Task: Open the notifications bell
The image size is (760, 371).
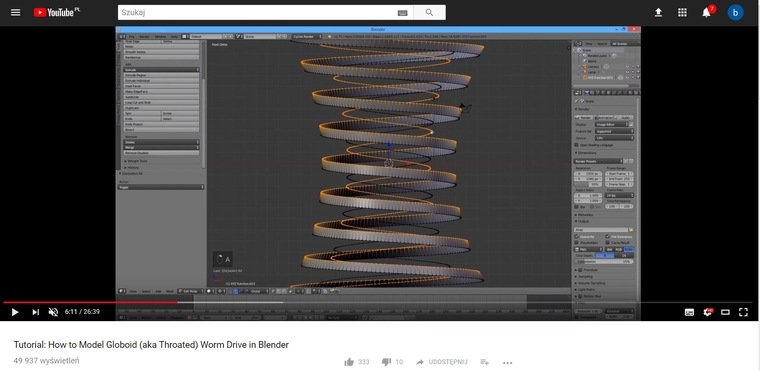Action: coord(707,13)
